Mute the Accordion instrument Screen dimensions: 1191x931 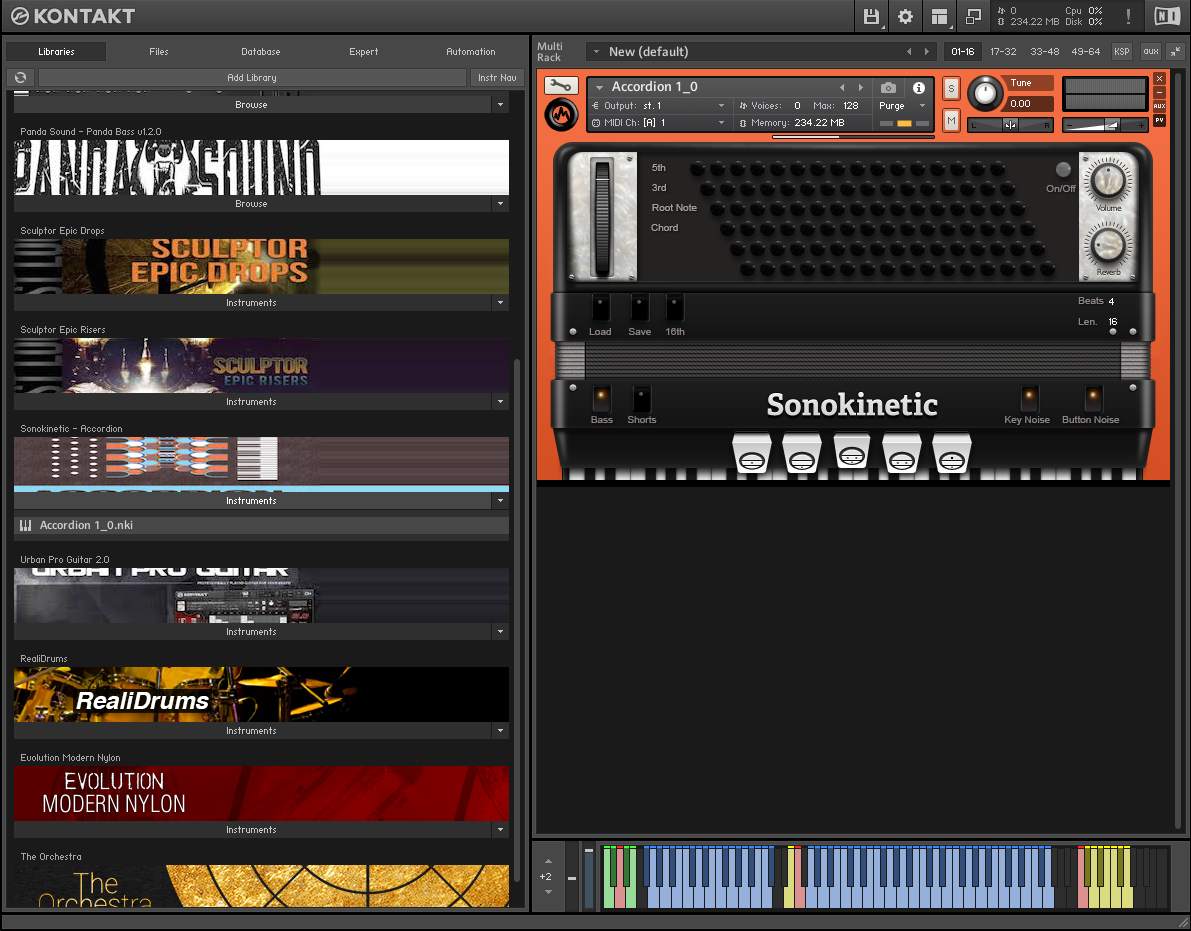pyautogui.click(x=951, y=120)
